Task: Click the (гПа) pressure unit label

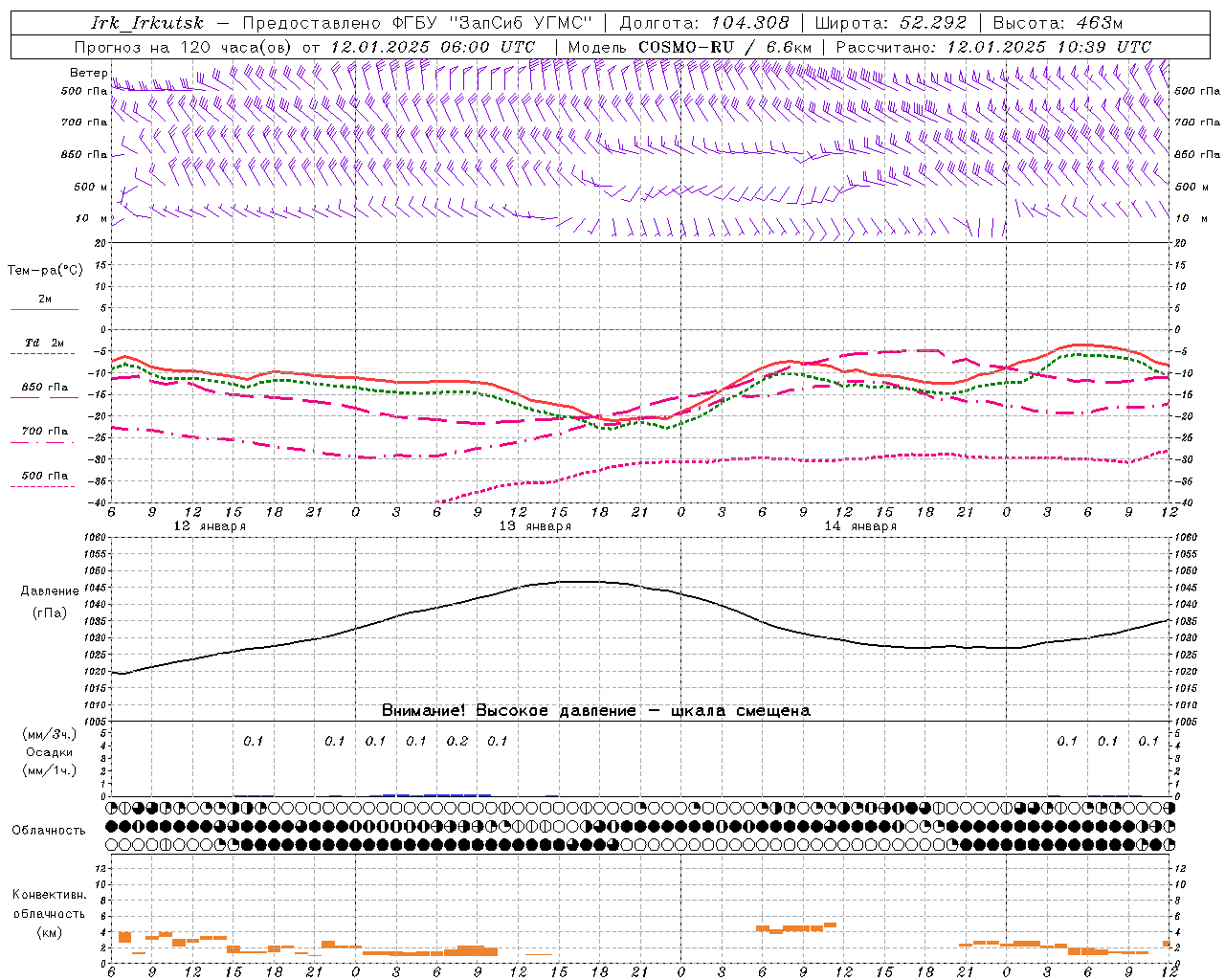Action: 50,612
